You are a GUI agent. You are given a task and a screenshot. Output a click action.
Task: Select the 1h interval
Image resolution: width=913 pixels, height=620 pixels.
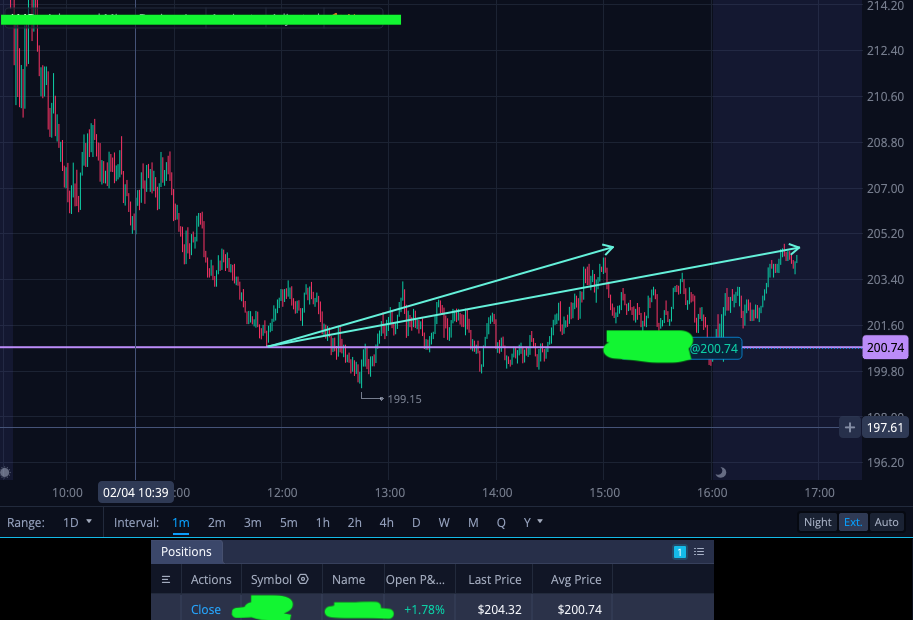pyautogui.click(x=323, y=522)
